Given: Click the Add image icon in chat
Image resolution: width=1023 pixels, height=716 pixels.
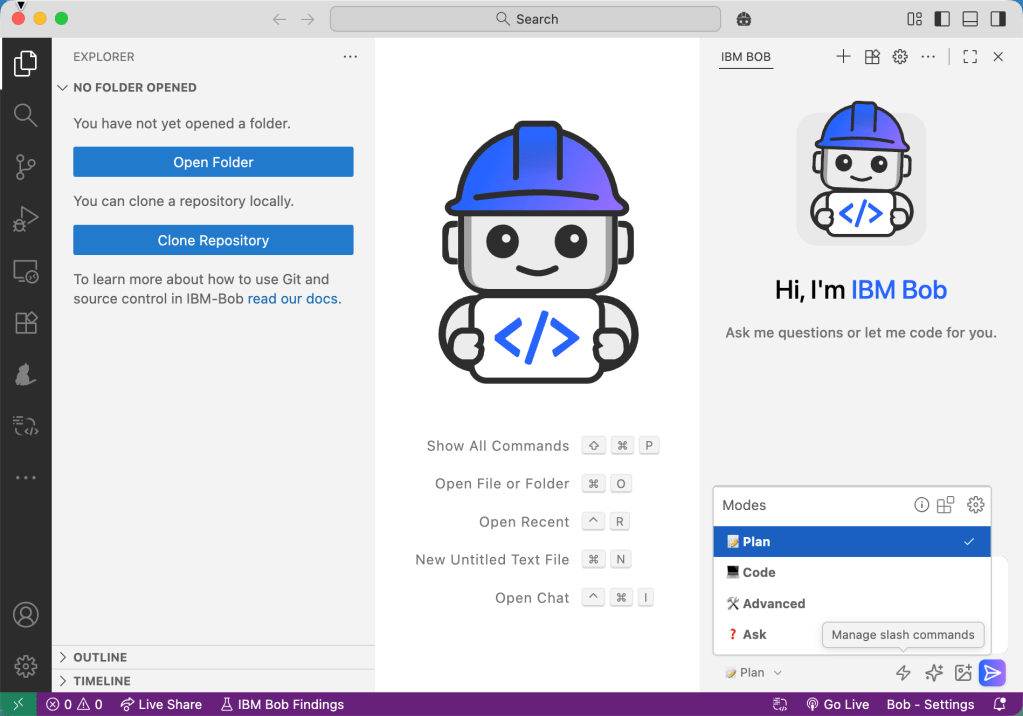Looking at the screenshot, I should [x=963, y=673].
